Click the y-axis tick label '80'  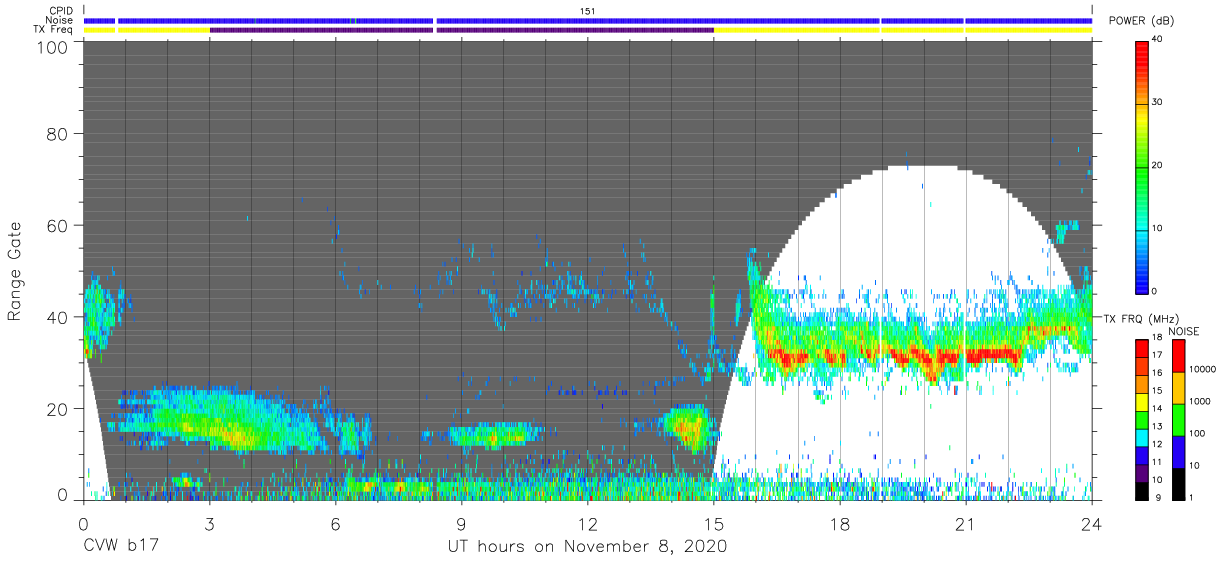click(57, 133)
